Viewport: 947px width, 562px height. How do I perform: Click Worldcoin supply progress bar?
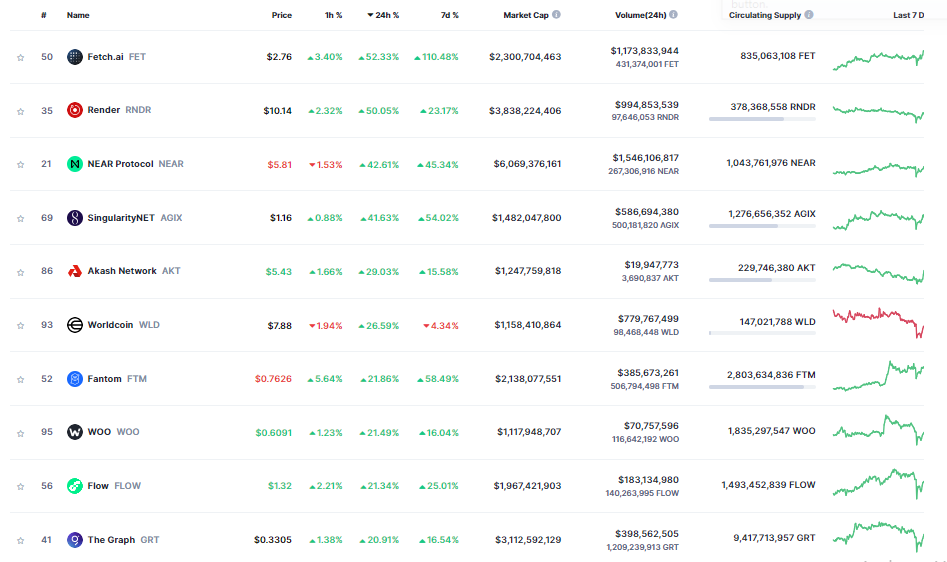[762, 333]
